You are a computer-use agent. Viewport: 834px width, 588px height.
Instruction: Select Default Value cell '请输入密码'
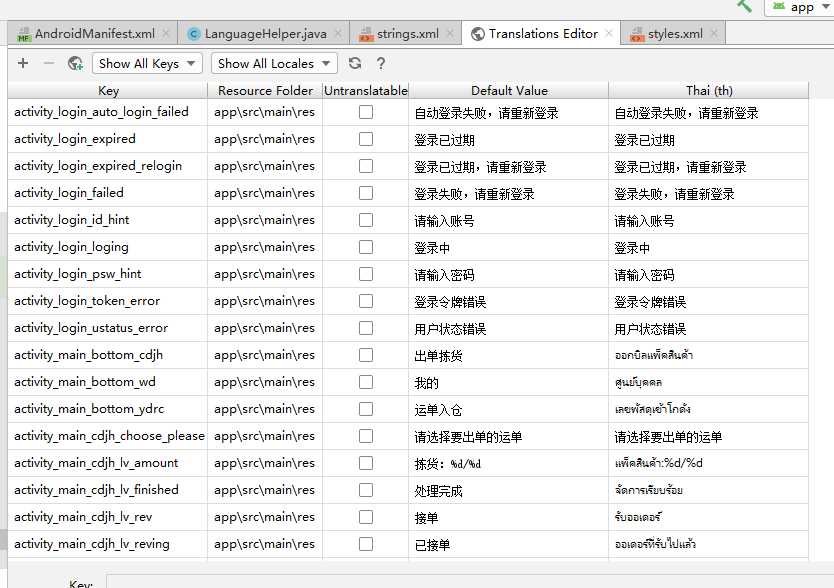508,274
